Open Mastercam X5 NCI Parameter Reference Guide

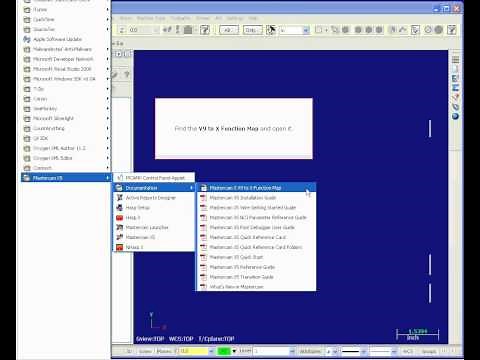[256, 218]
